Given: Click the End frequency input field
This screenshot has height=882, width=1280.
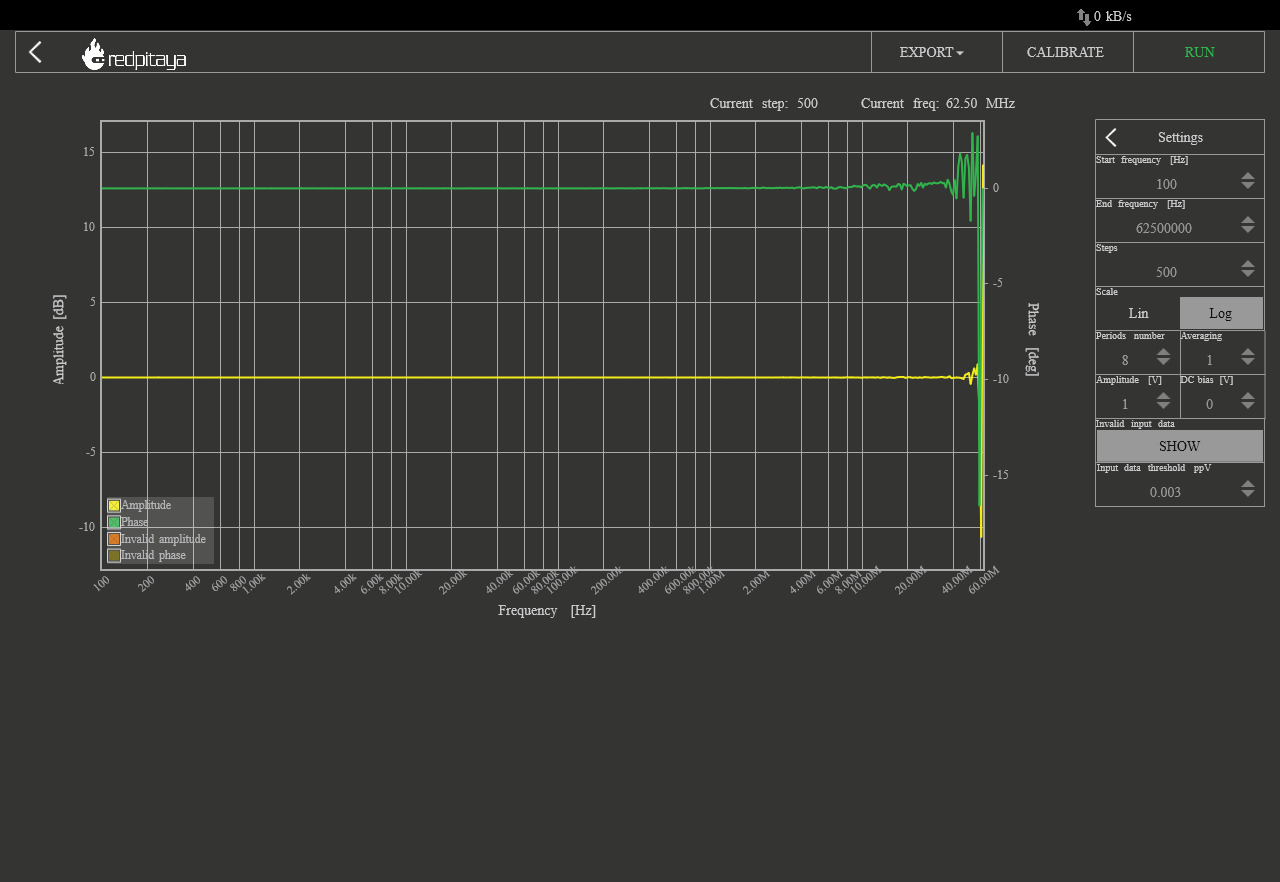Looking at the screenshot, I should pyautogui.click(x=1166, y=228).
